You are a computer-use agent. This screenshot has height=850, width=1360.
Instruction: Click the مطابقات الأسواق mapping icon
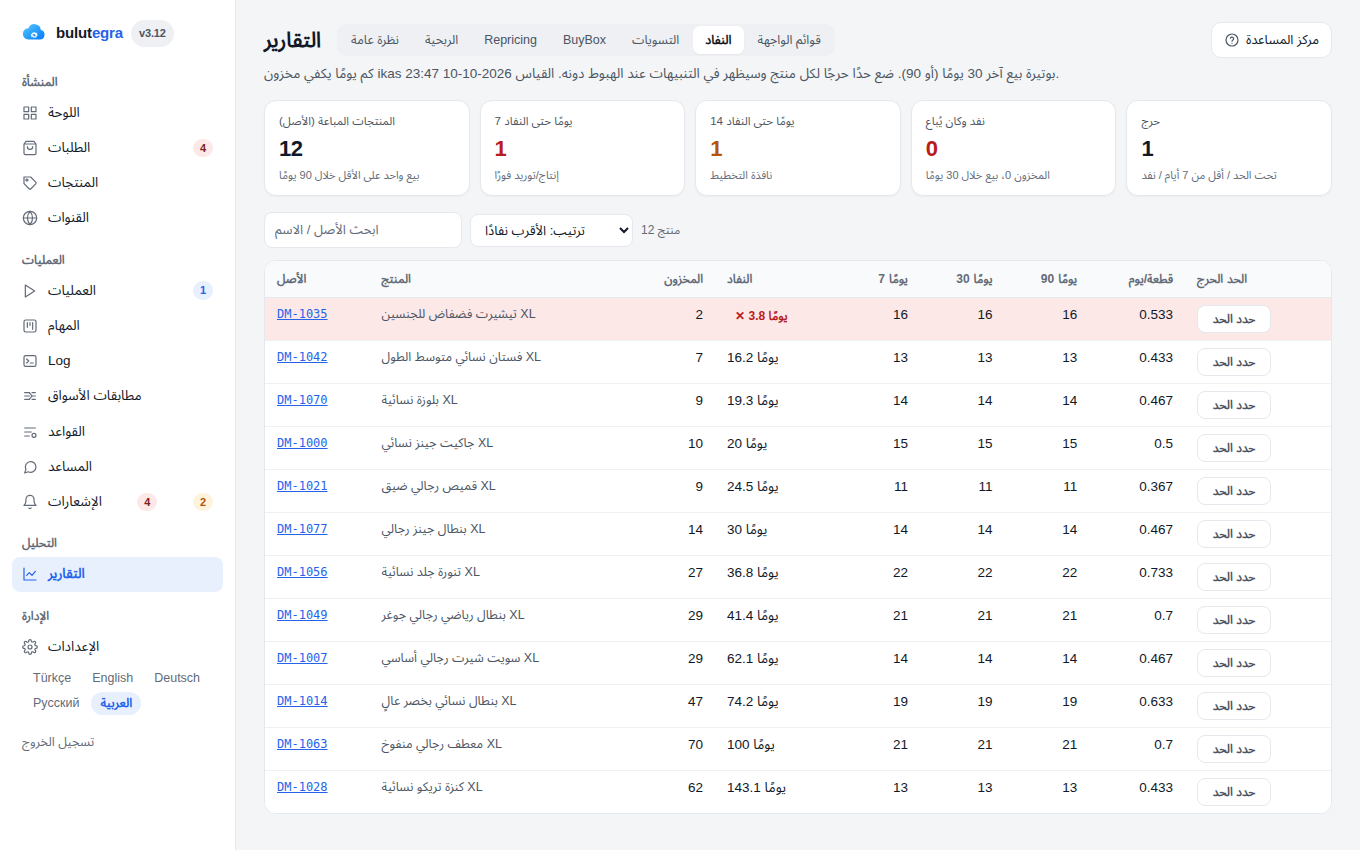(x=30, y=396)
